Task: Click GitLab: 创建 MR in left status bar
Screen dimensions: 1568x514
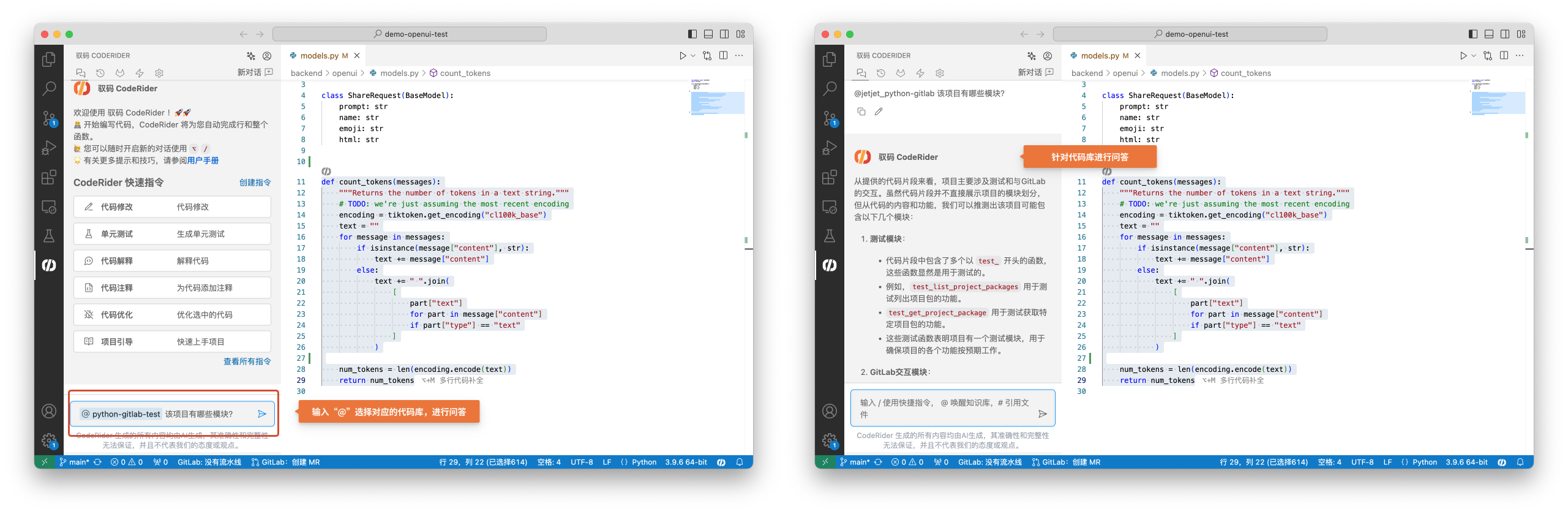Action: 285,463
